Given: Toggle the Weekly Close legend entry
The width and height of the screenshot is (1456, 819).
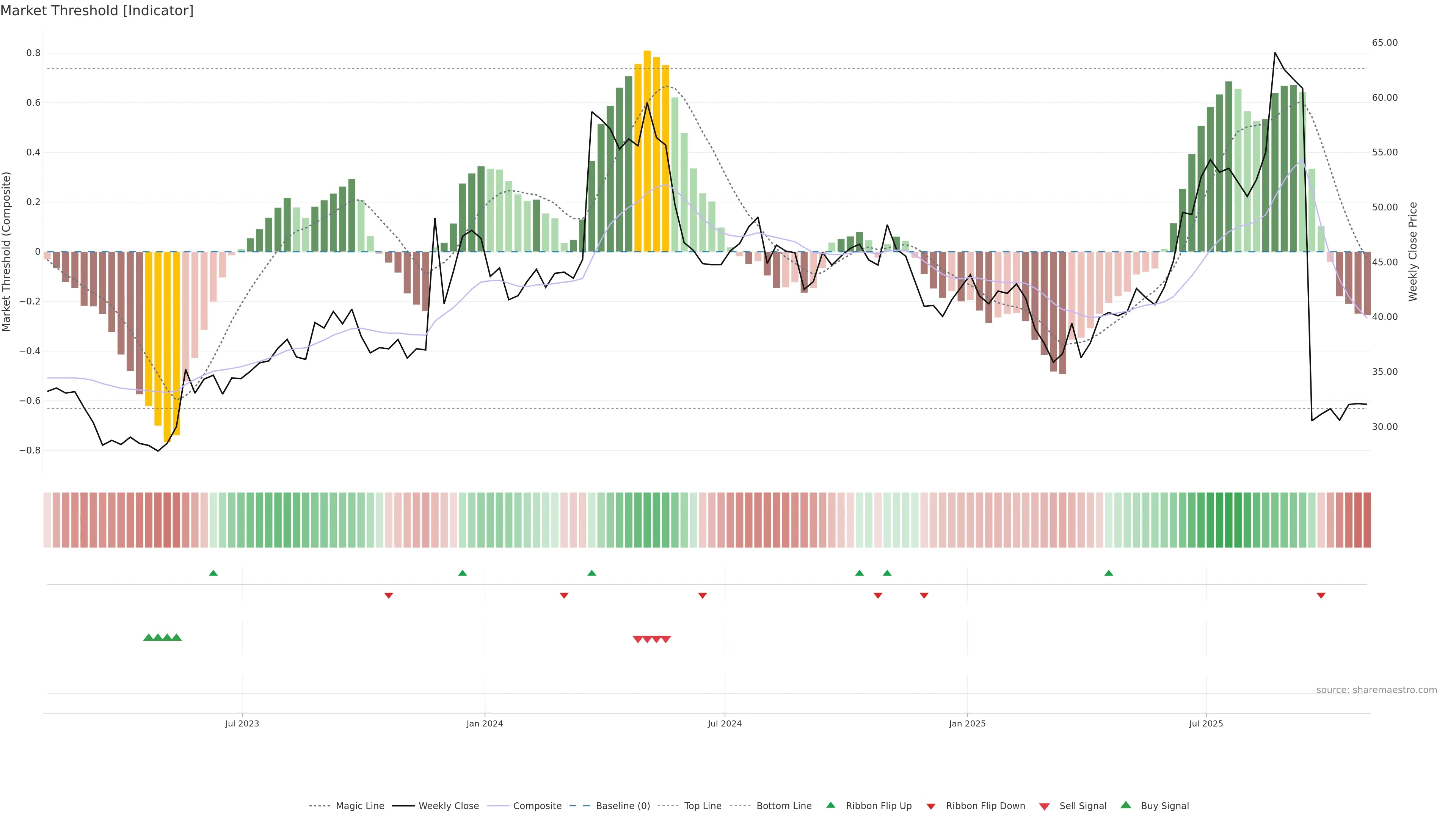Looking at the screenshot, I should (448, 806).
